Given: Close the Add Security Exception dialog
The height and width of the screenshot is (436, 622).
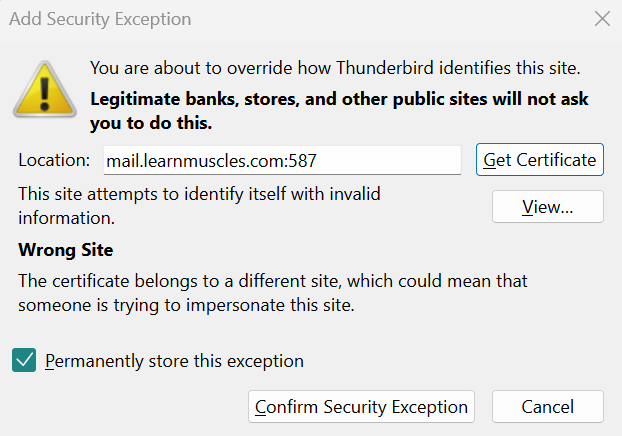Looking at the screenshot, I should [x=602, y=19].
